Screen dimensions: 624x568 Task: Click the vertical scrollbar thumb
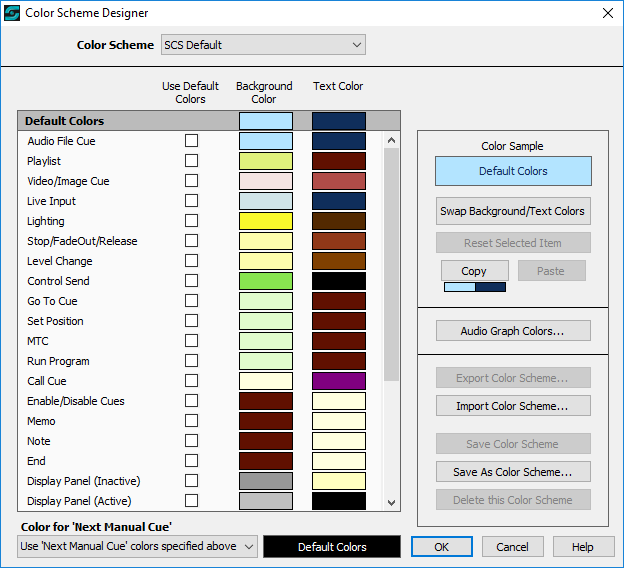(391, 264)
